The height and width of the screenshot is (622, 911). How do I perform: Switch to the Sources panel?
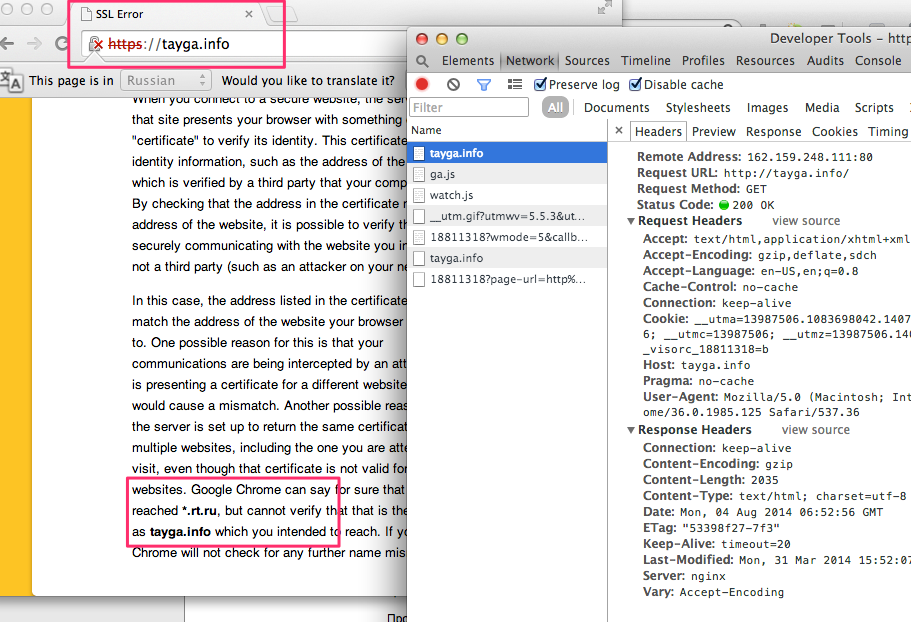[x=587, y=60]
